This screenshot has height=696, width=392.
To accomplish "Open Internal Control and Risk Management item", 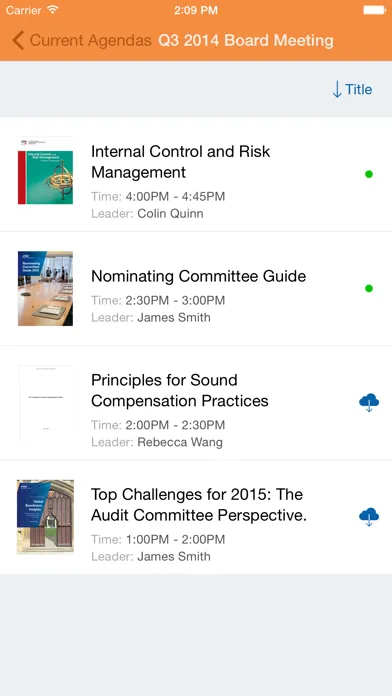I will tap(196, 174).
